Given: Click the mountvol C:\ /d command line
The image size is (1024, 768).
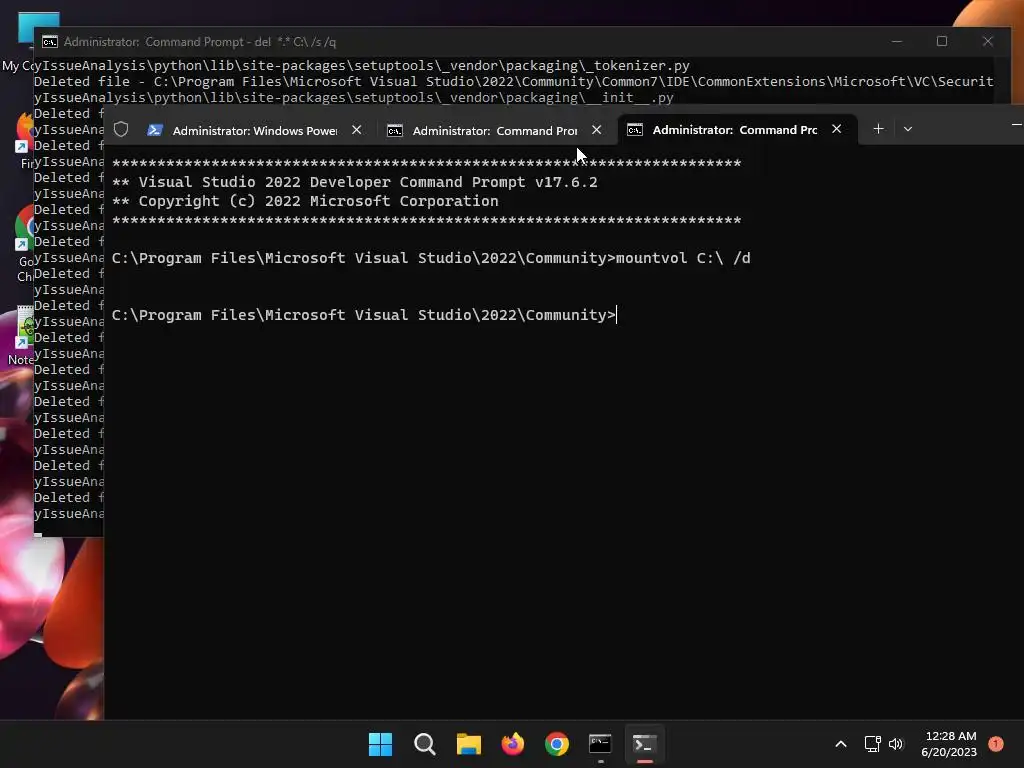Looking at the screenshot, I should click(431, 258).
